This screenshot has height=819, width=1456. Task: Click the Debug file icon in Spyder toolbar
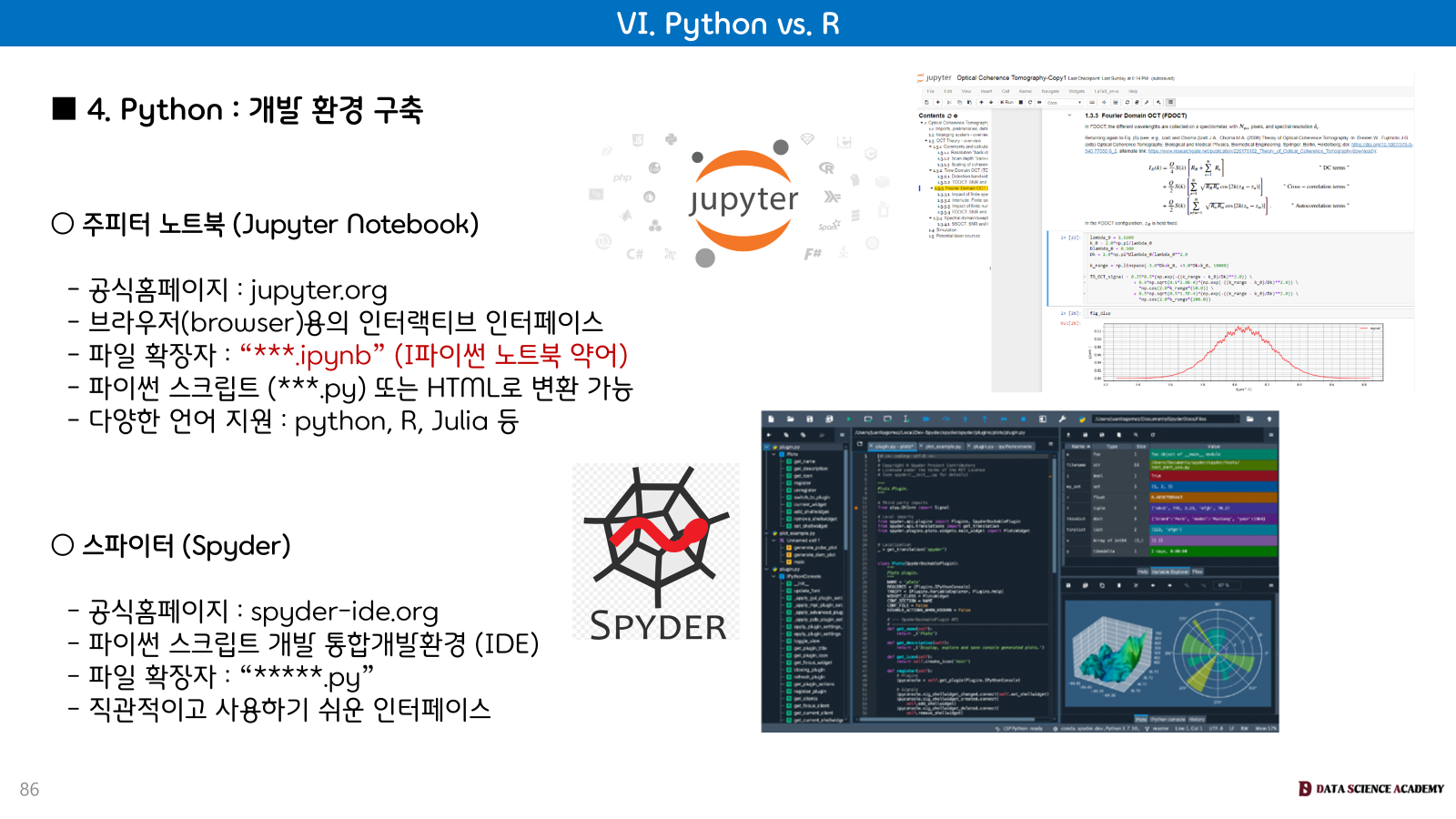coord(926,419)
